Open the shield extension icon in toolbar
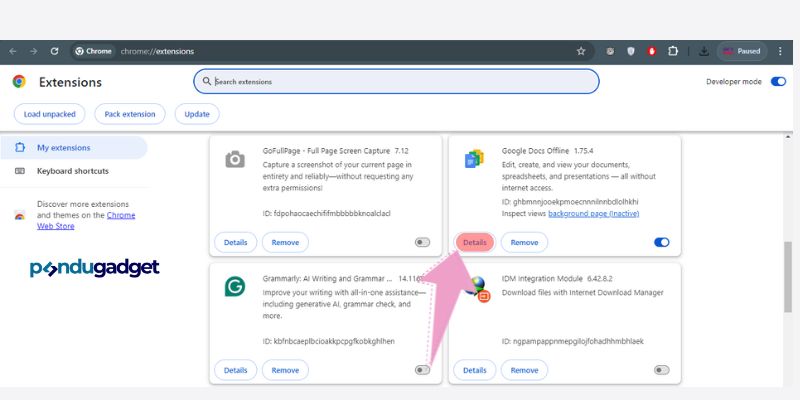Screen dimensions: 800x400 [631, 51]
